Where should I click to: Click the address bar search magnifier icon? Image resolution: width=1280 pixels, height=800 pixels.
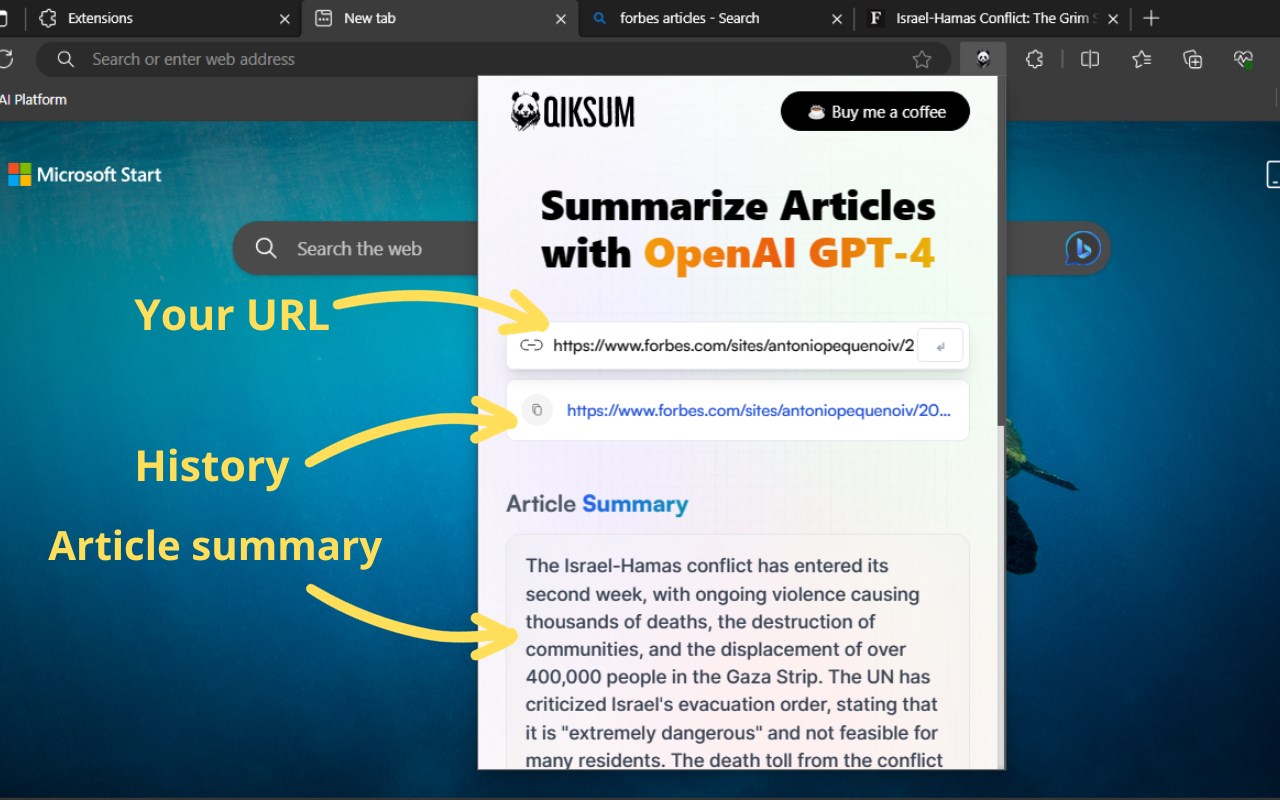tap(66, 59)
